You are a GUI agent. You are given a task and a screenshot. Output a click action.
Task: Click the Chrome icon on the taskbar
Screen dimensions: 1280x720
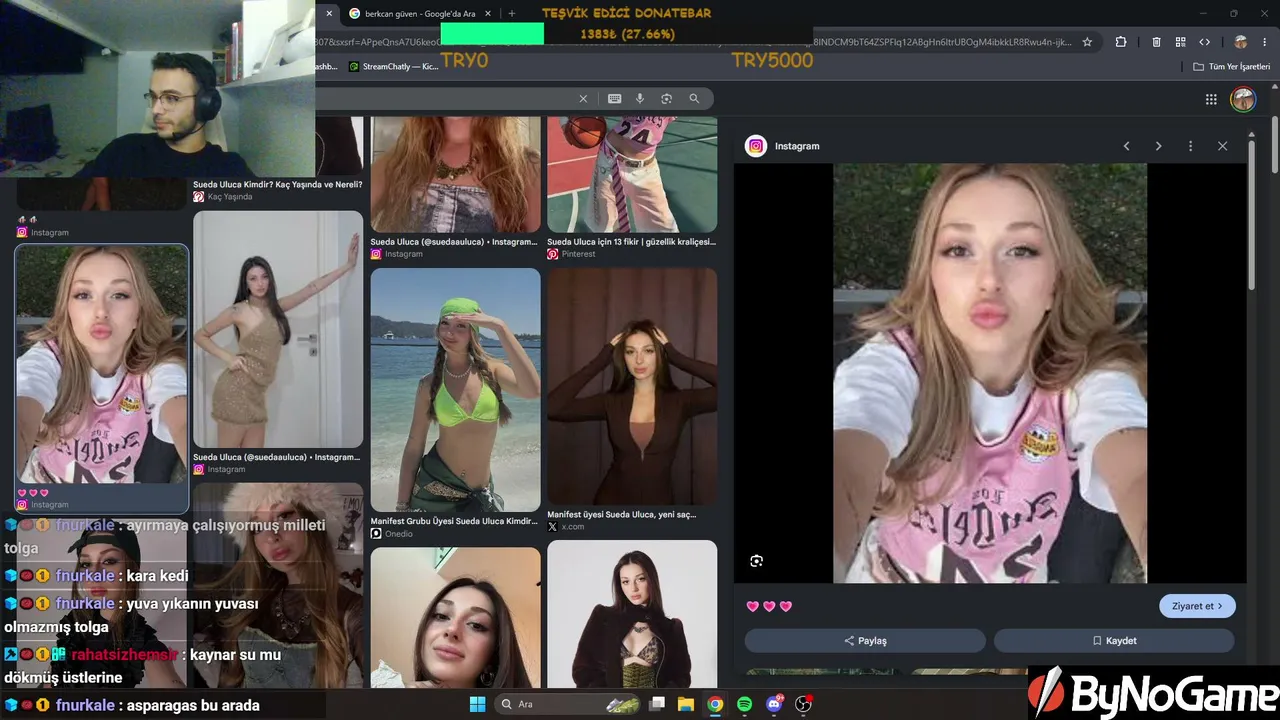click(715, 704)
